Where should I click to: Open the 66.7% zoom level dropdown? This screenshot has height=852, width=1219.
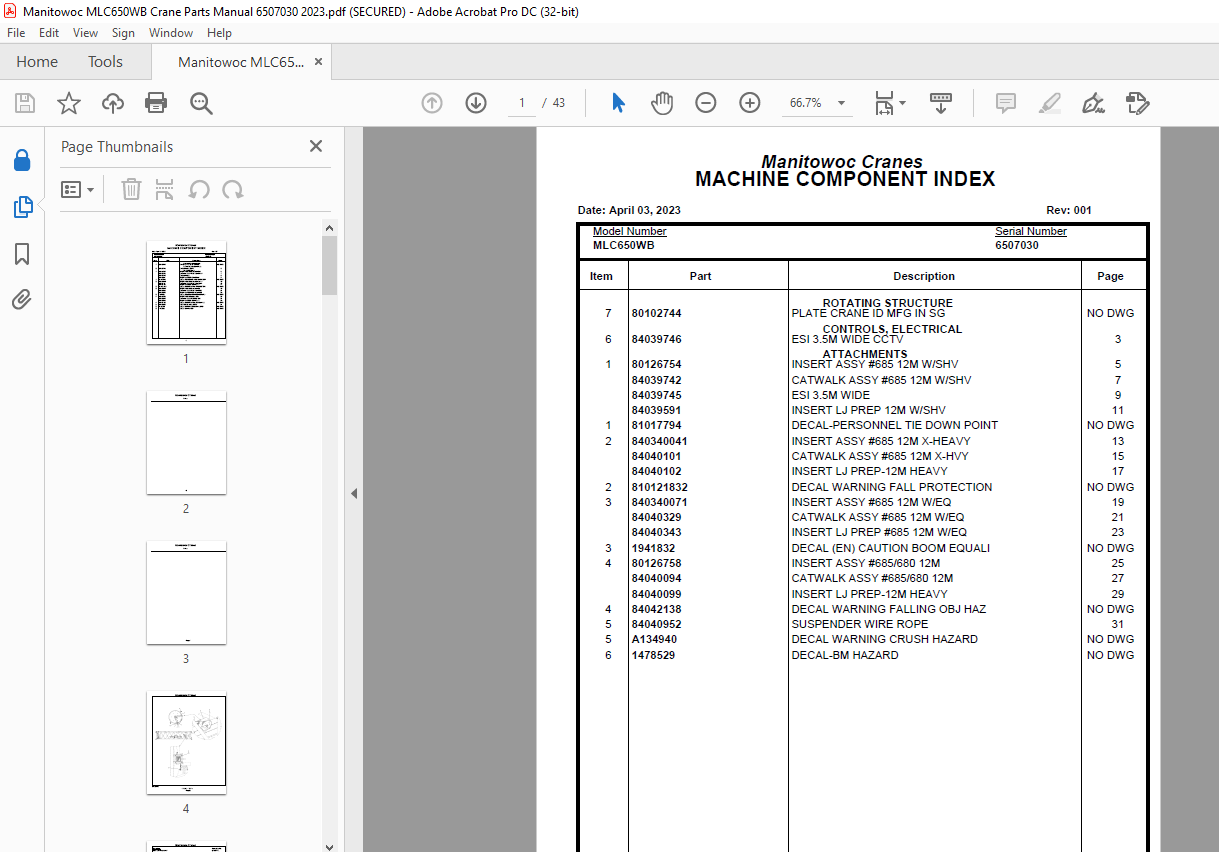click(817, 103)
